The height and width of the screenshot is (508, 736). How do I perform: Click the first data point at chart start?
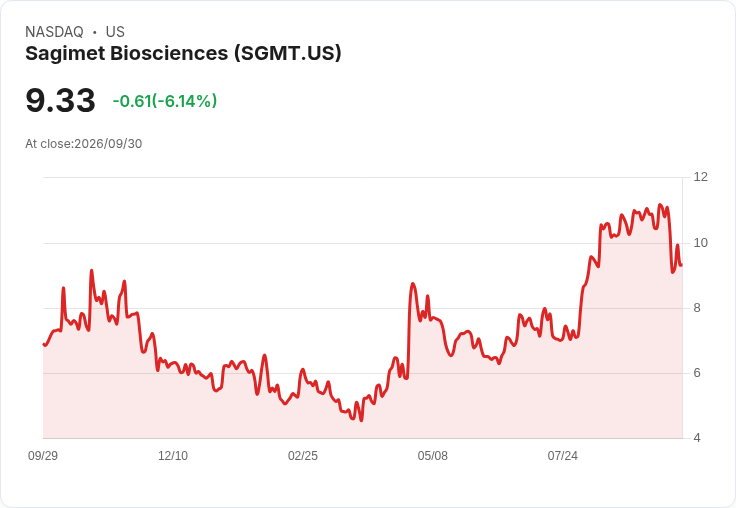point(44,344)
